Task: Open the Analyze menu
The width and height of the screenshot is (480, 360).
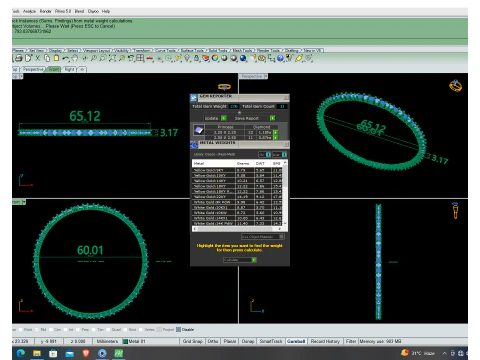Action: [29, 11]
